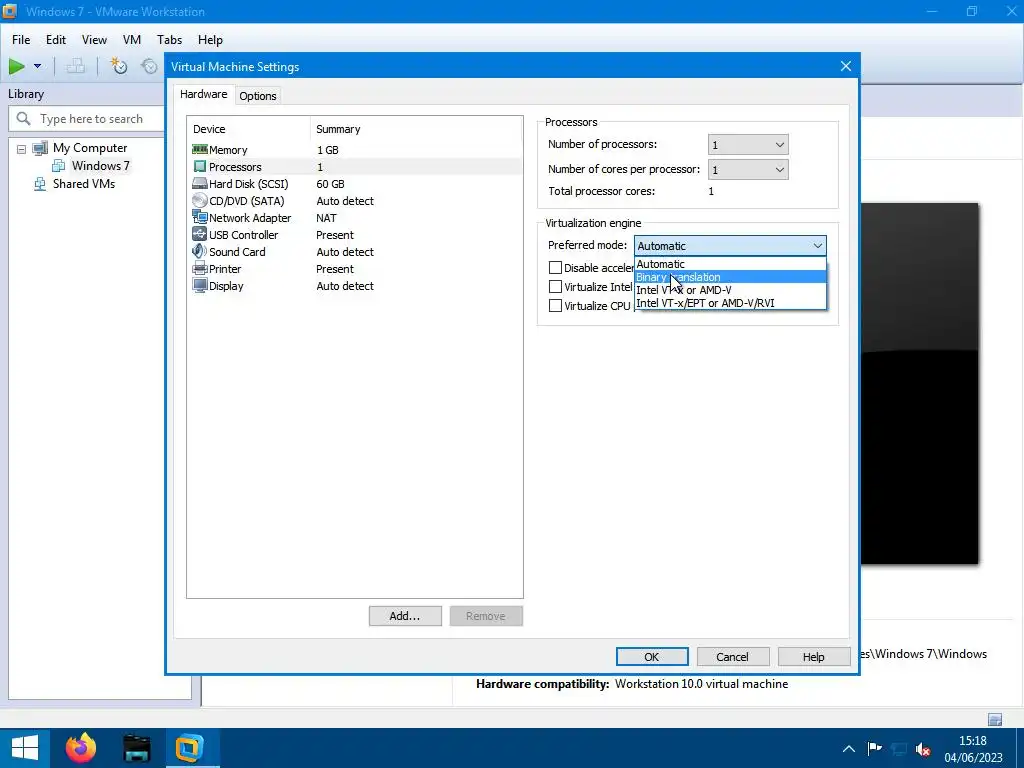Click the Cancel button
The image size is (1024, 768).
733,657
